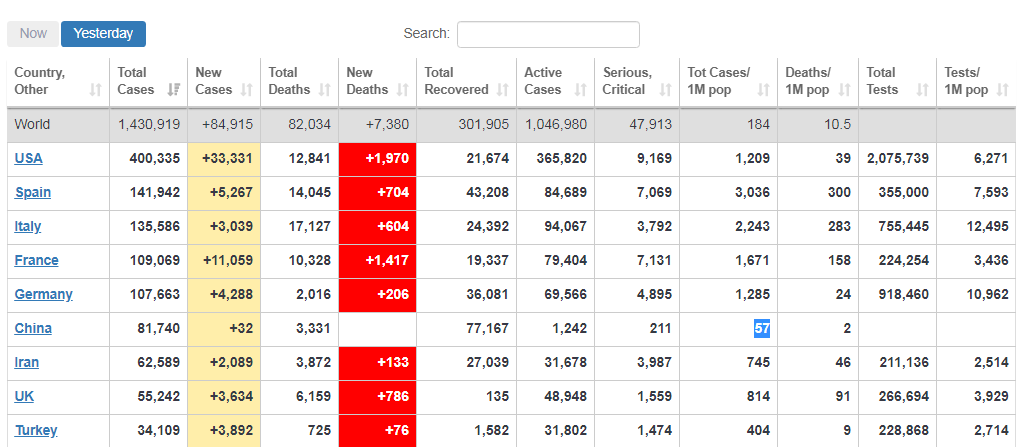
Task: Switch to the Now tab
Action: [x=33, y=34]
